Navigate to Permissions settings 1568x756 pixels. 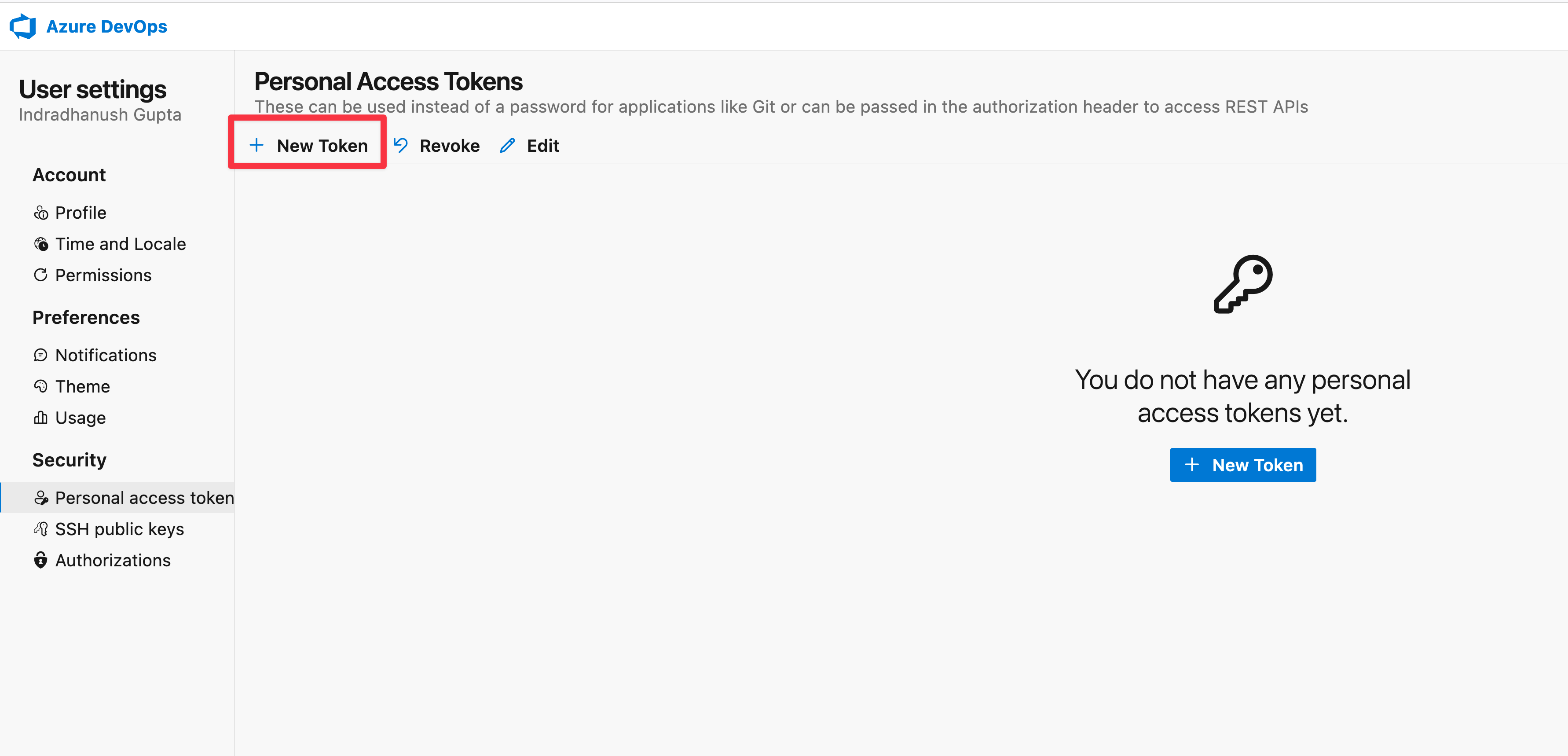(x=104, y=274)
